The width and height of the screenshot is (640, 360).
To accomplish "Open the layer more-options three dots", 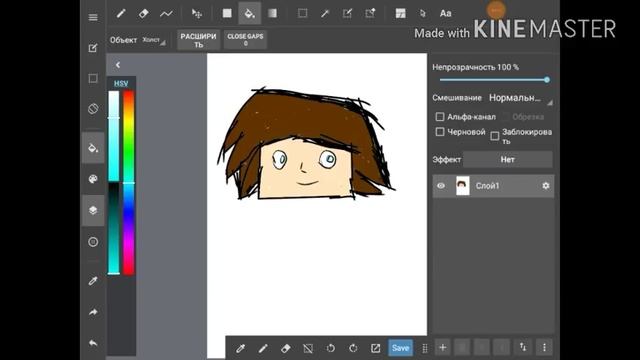I will (544, 348).
